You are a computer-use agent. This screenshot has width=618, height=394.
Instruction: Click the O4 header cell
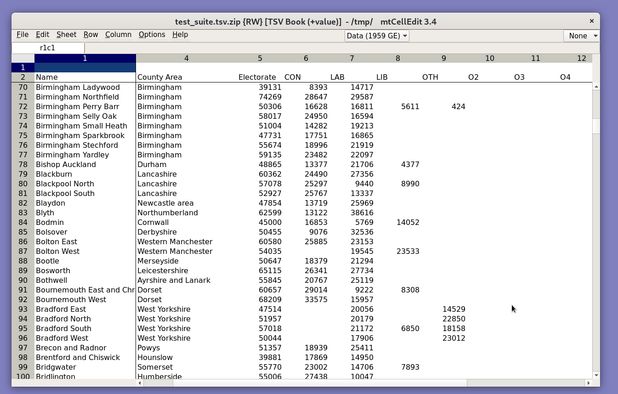tap(575, 77)
